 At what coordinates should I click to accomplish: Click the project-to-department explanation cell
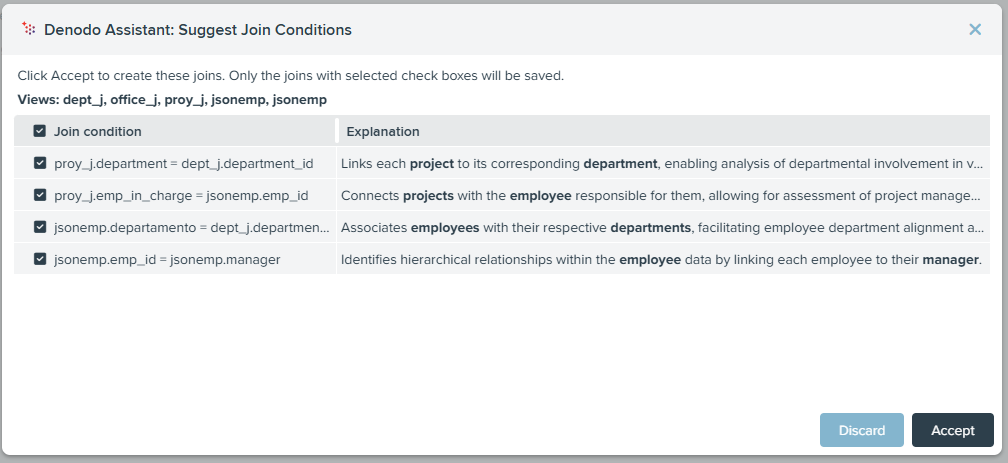pos(662,163)
